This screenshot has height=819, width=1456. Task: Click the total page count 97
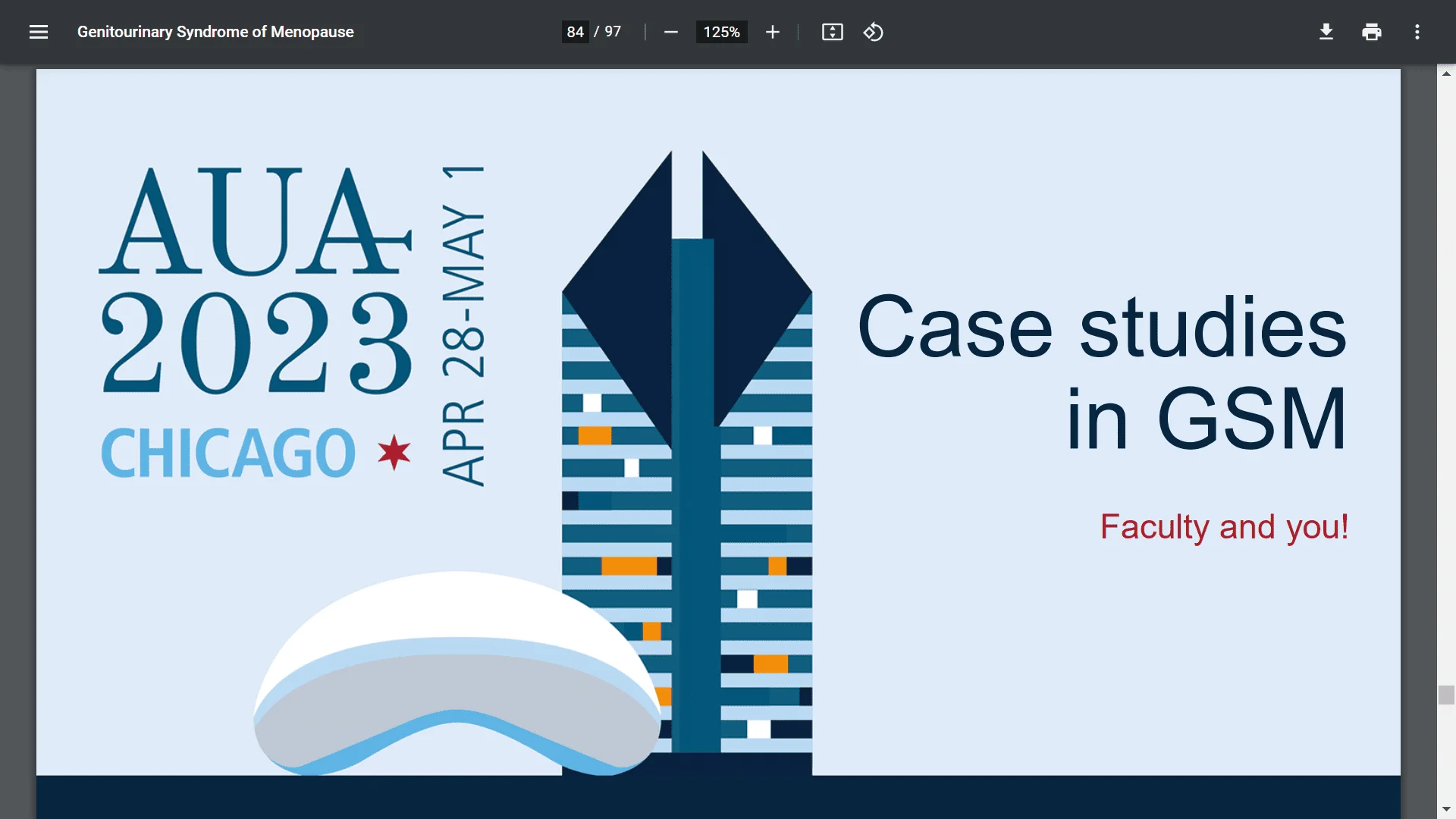click(613, 32)
